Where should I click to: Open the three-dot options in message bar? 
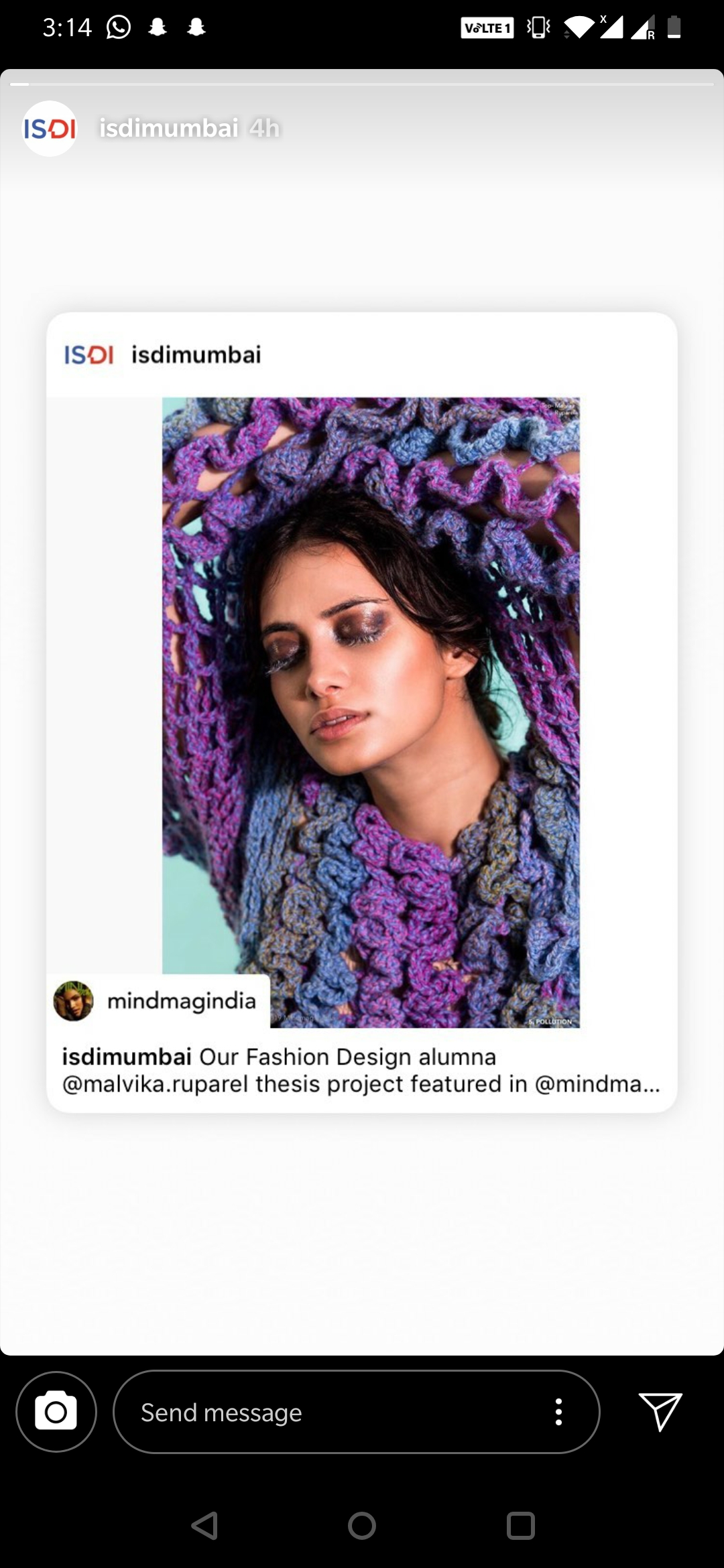(558, 1412)
